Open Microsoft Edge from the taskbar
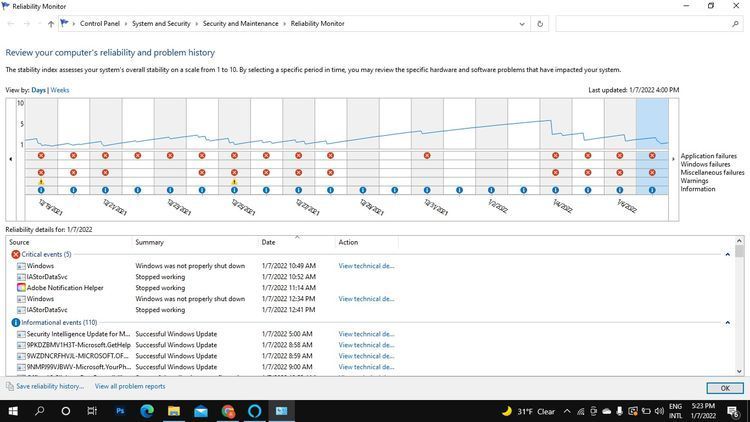 pyautogui.click(x=147, y=411)
